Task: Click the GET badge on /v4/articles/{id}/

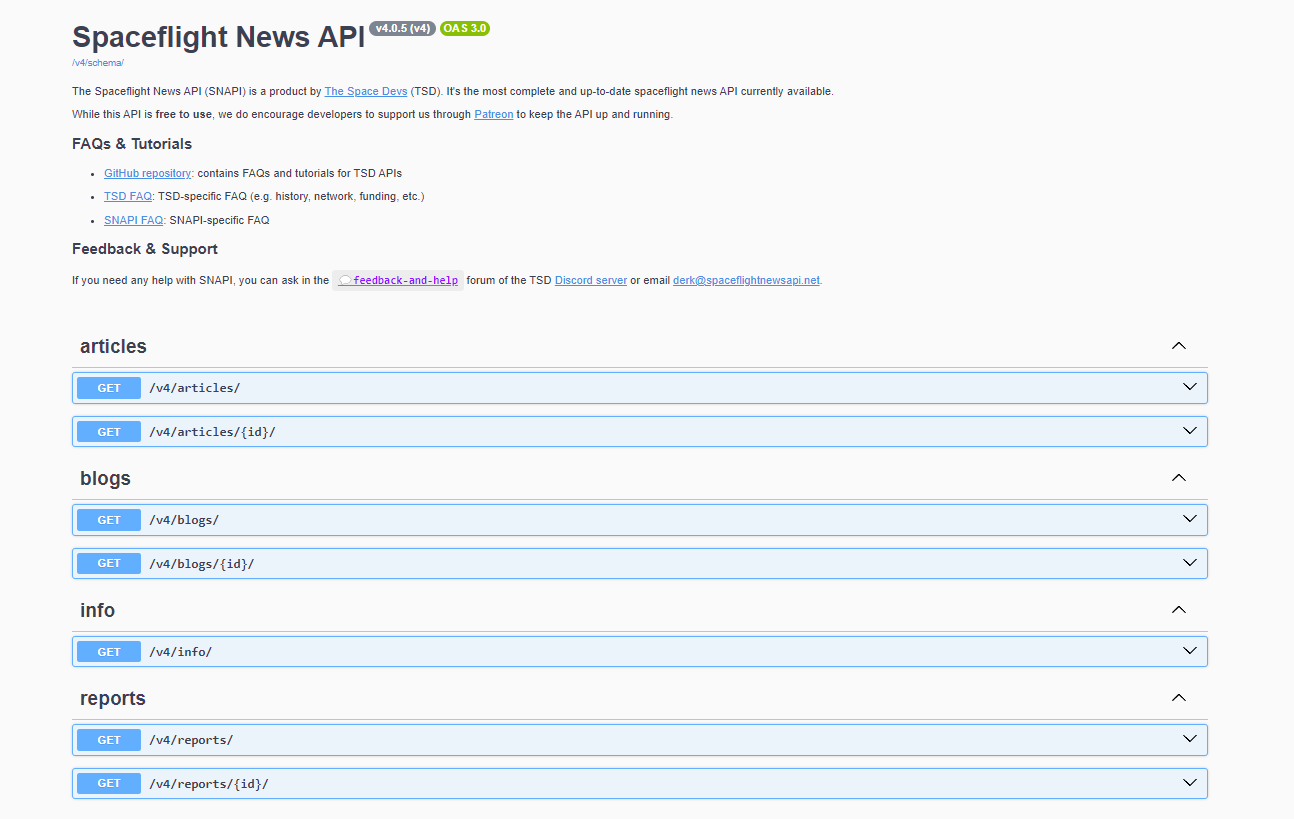Action: pyautogui.click(x=108, y=431)
